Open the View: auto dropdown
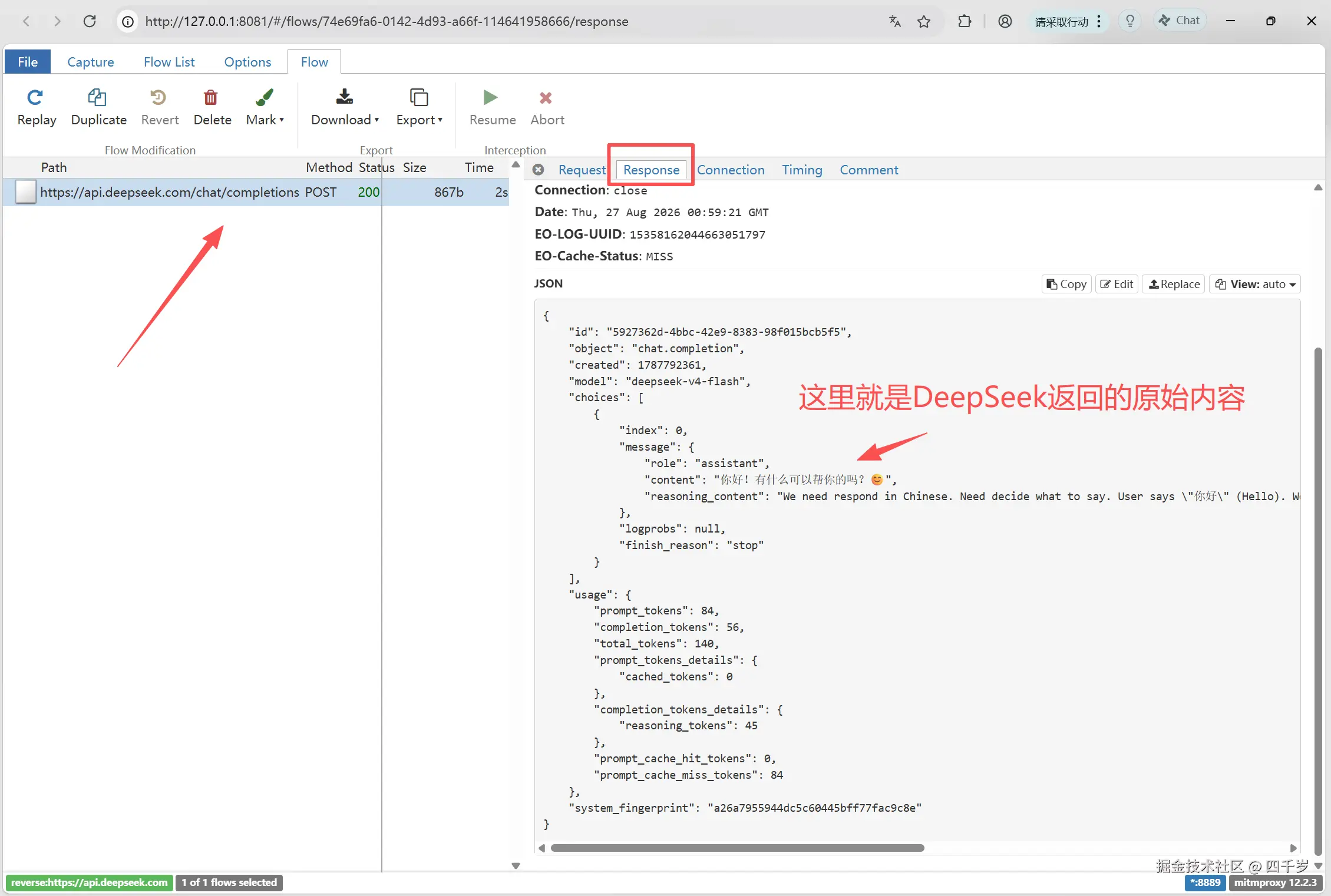 1255,284
